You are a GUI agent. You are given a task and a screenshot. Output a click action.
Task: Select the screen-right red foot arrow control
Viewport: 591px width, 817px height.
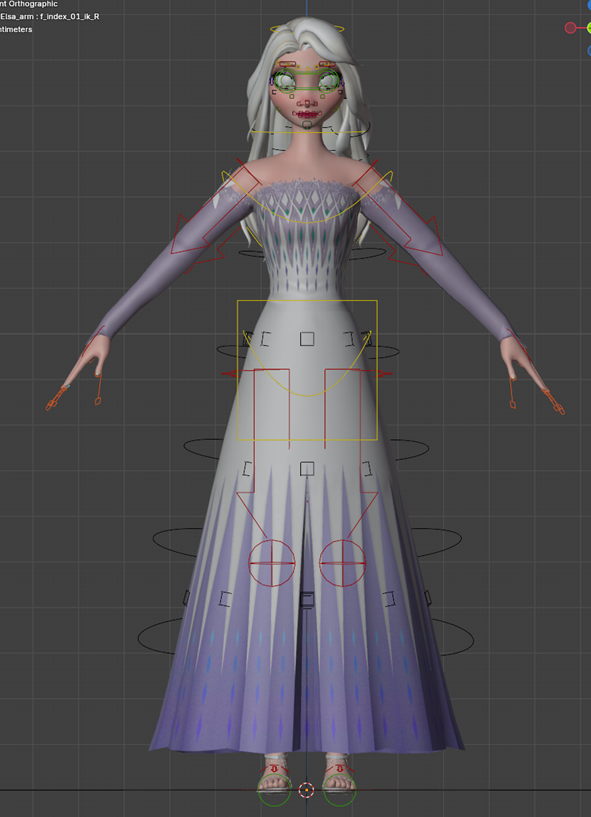click(x=340, y=769)
